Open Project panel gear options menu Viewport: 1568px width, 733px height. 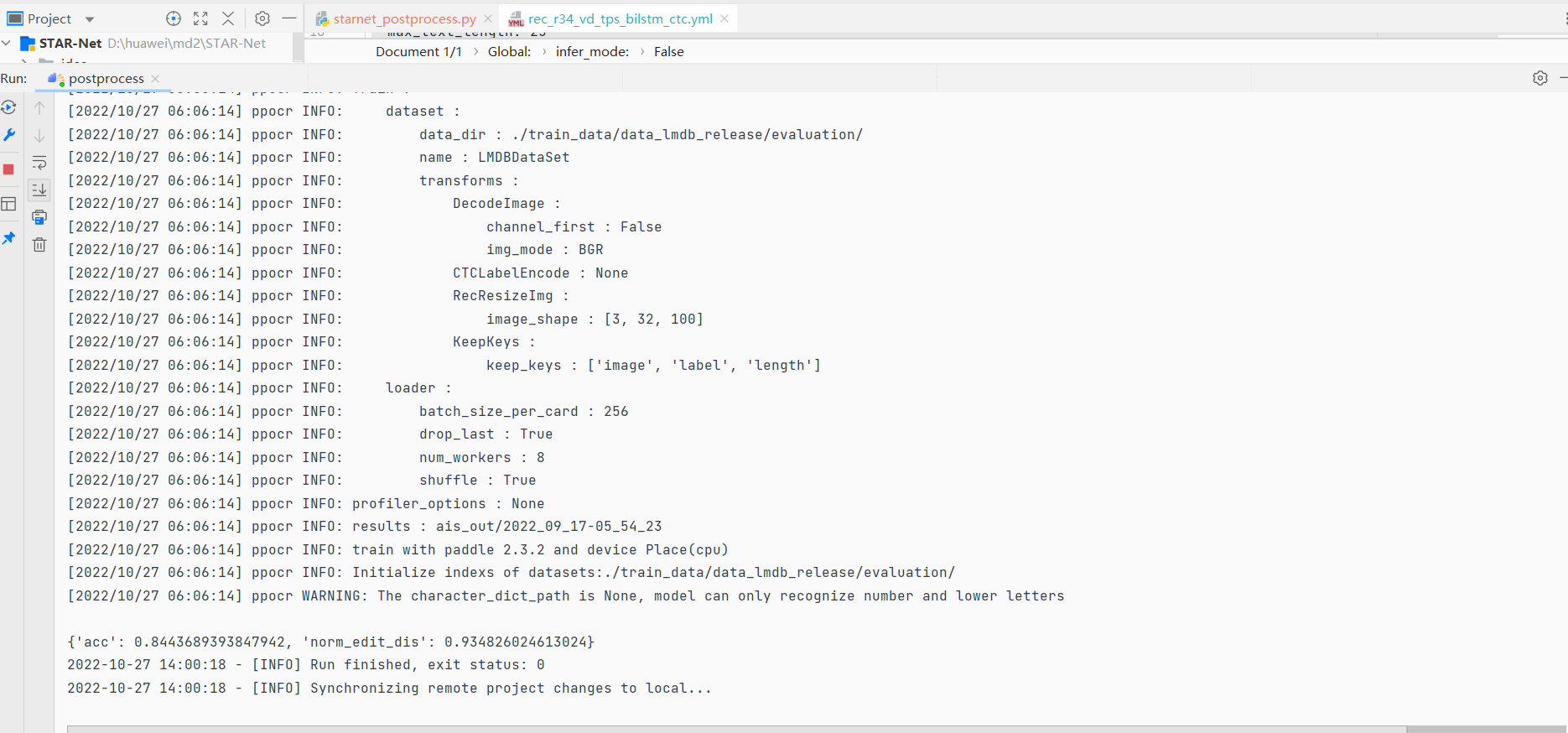[x=262, y=18]
